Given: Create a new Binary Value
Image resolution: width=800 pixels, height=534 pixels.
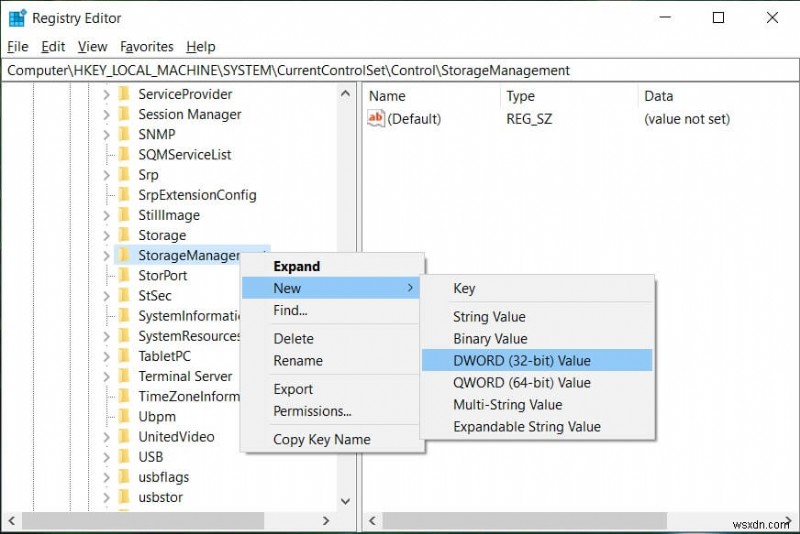Looking at the screenshot, I should click(x=537, y=339).
